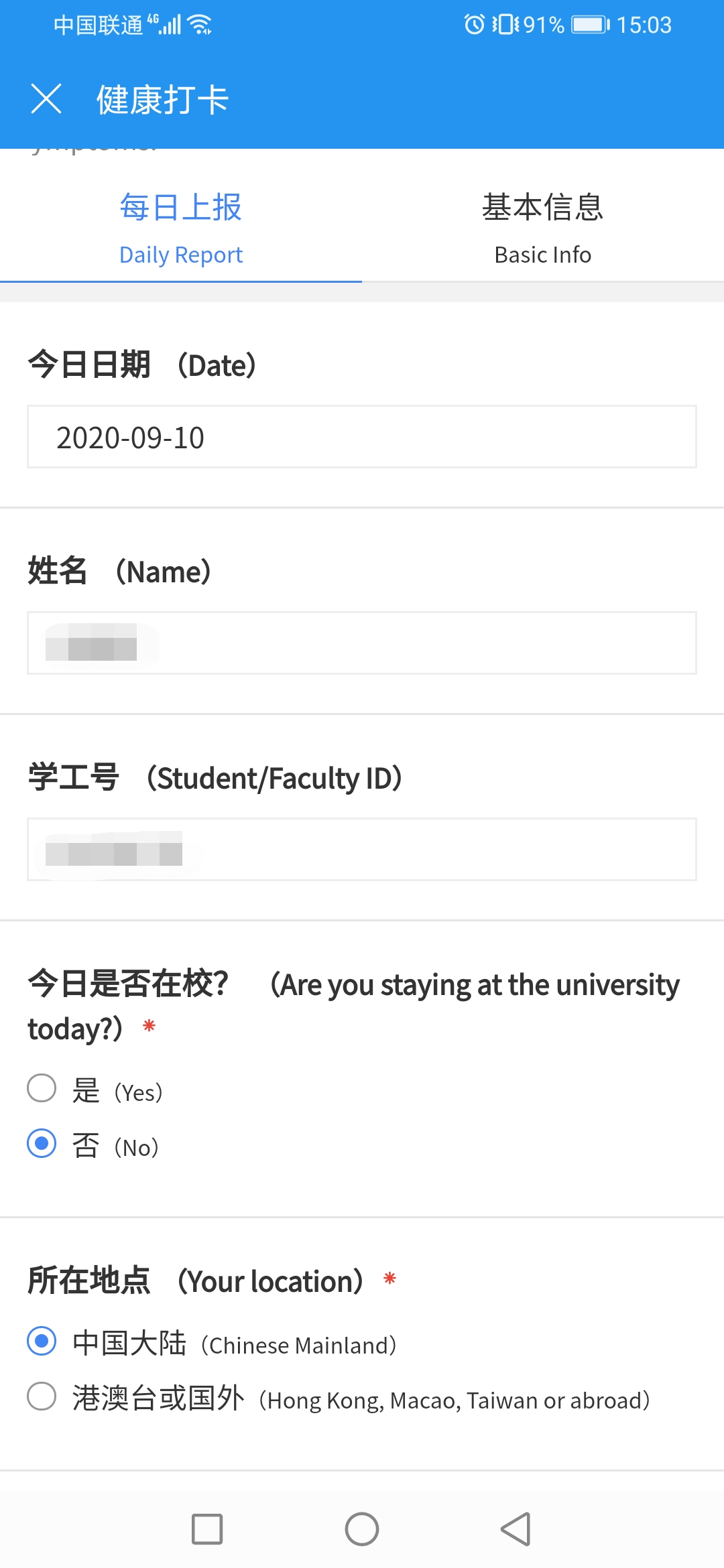
Task: Tap the Wi-Fi icon in status bar
Action: click(200, 25)
